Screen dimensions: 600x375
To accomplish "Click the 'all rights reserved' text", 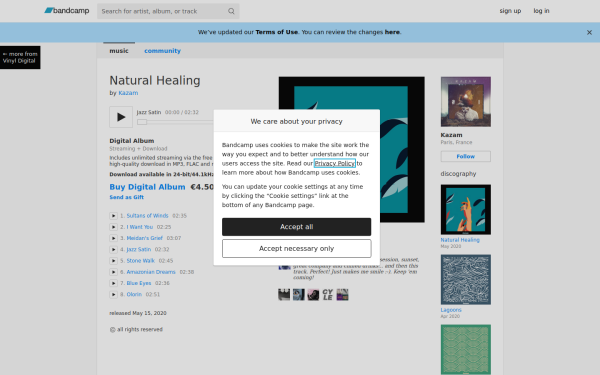I will tap(136, 329).
